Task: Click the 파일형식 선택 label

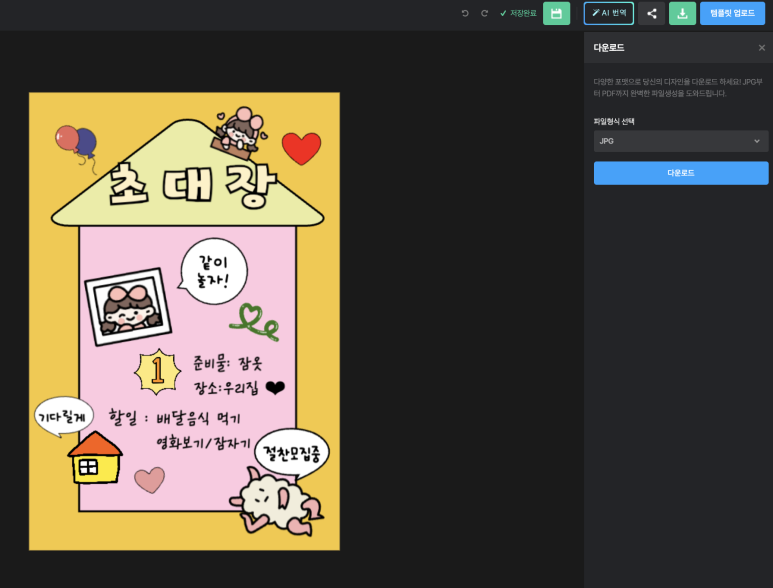Action: 614,121
